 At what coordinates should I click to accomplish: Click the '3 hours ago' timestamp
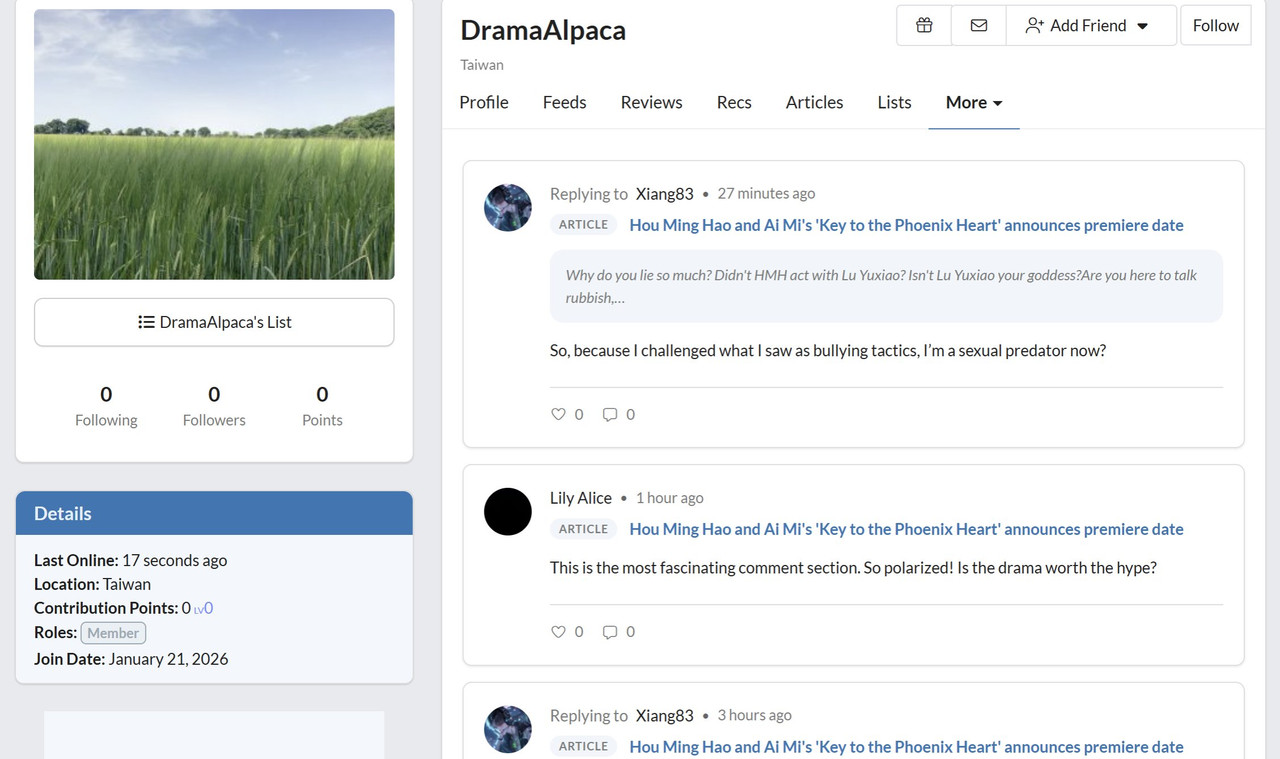tap(755, 716)
